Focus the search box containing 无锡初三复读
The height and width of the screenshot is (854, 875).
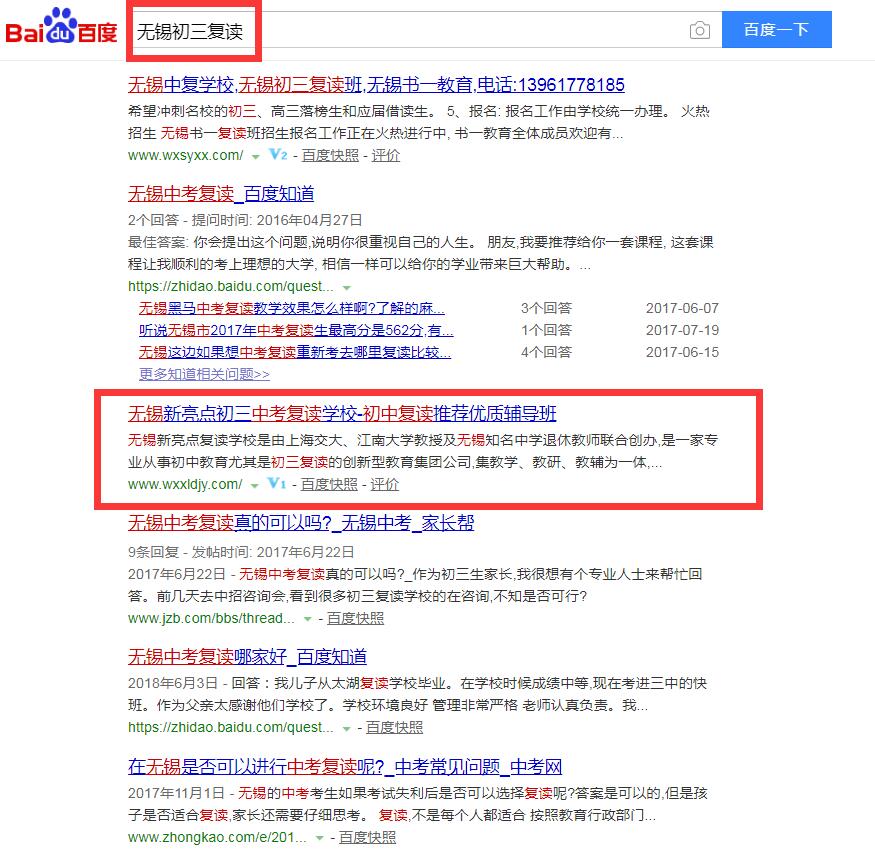click(400, 31)
